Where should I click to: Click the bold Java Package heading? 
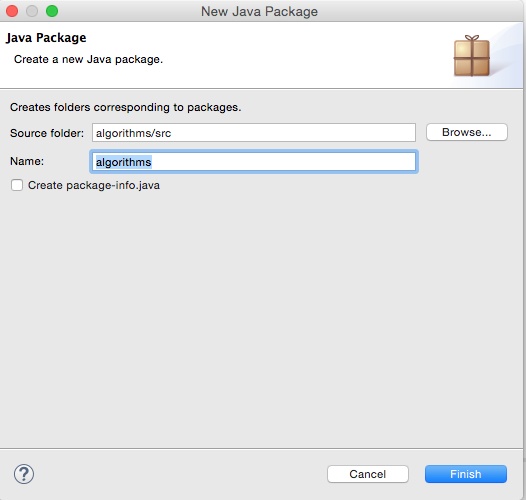[x=46, y=38]
